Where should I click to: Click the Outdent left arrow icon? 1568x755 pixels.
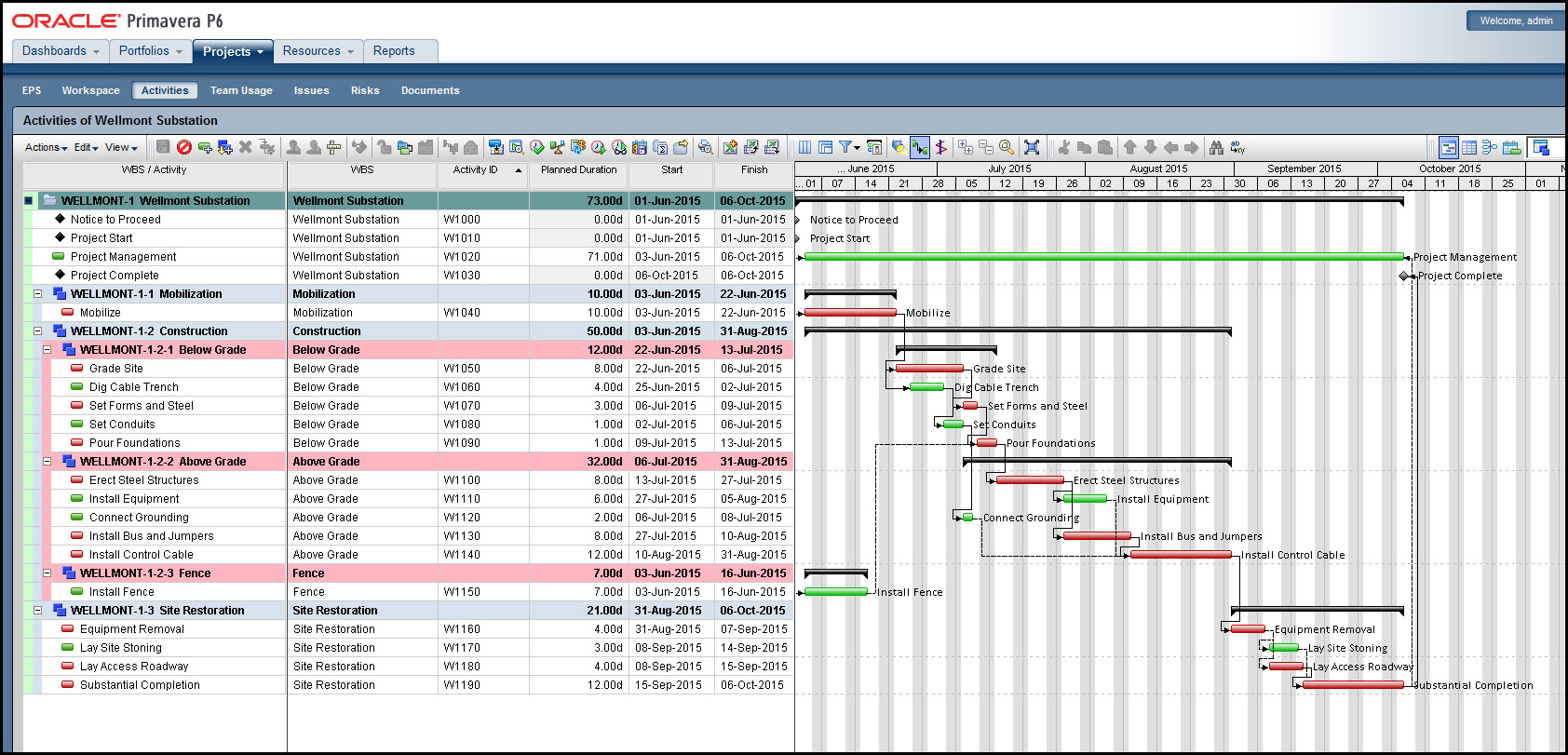tap(1171, 147)
